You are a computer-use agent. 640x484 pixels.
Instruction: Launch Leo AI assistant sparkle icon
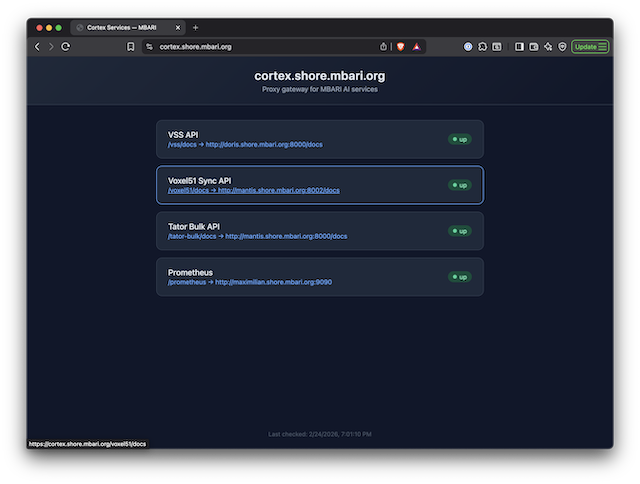coord(548,47)
